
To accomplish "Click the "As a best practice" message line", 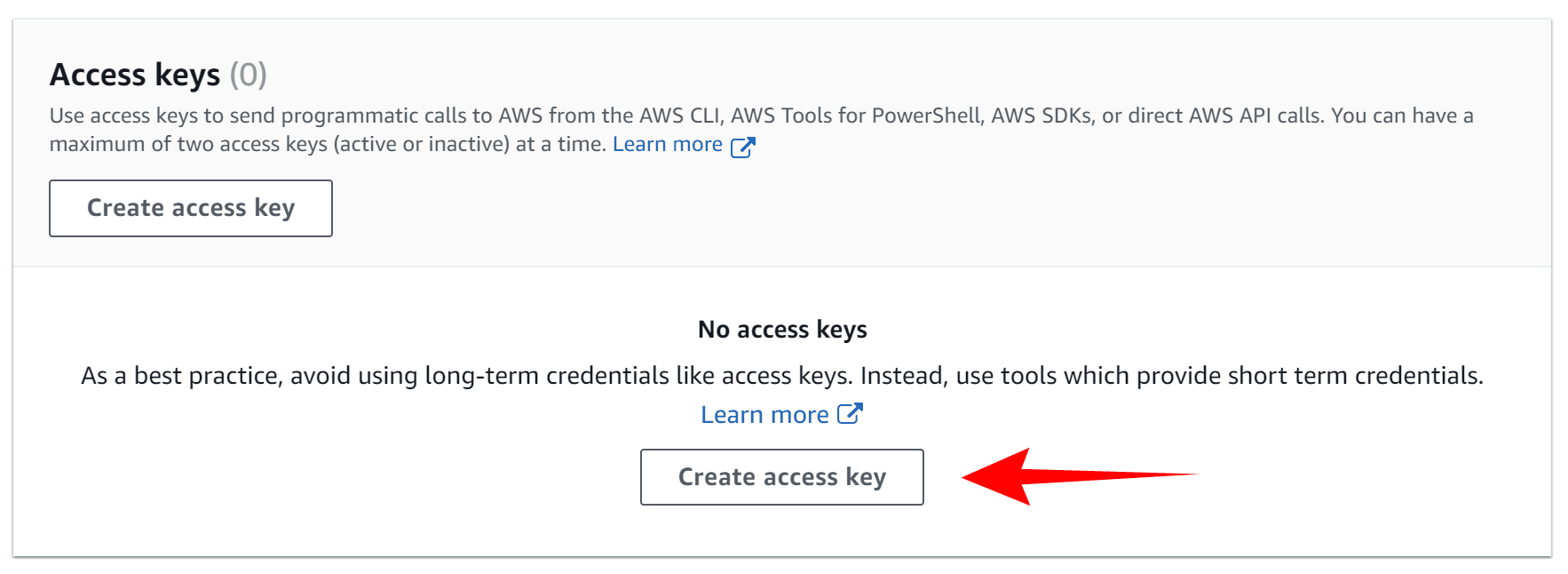I will (x=782, y=376).
